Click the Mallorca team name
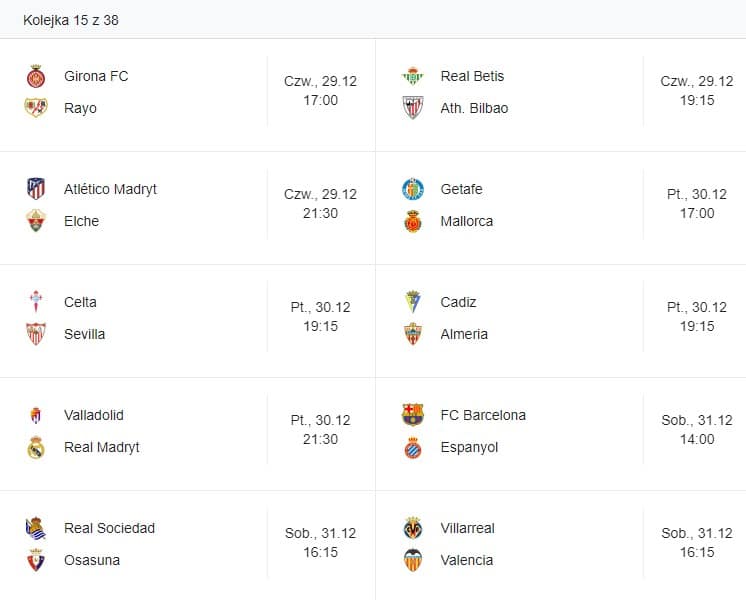Viewport: 746px width, 600px height. point(467,221)
